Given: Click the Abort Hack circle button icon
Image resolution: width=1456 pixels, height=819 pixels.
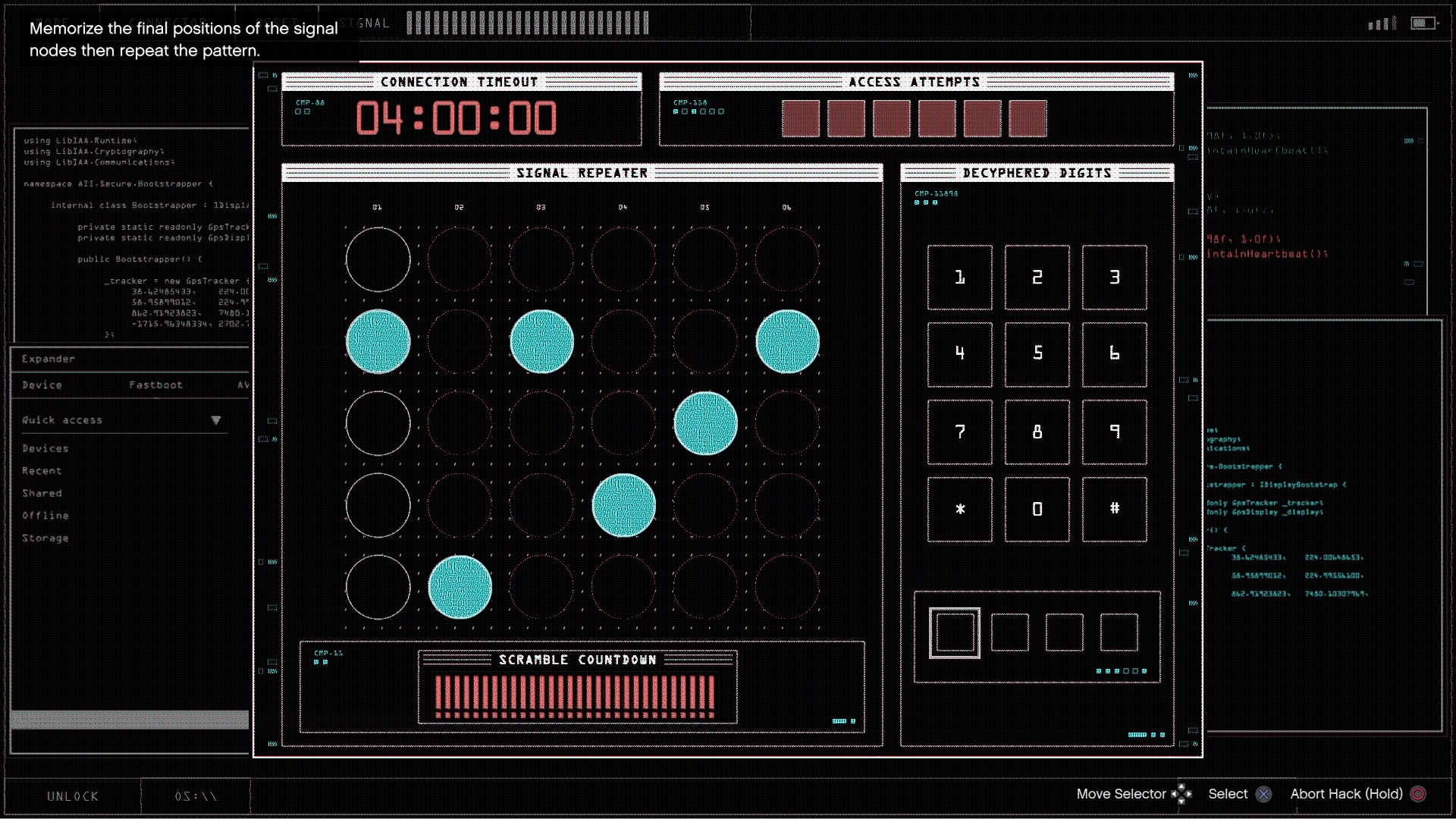Looking at the screenshot, I should (1418, 794).
